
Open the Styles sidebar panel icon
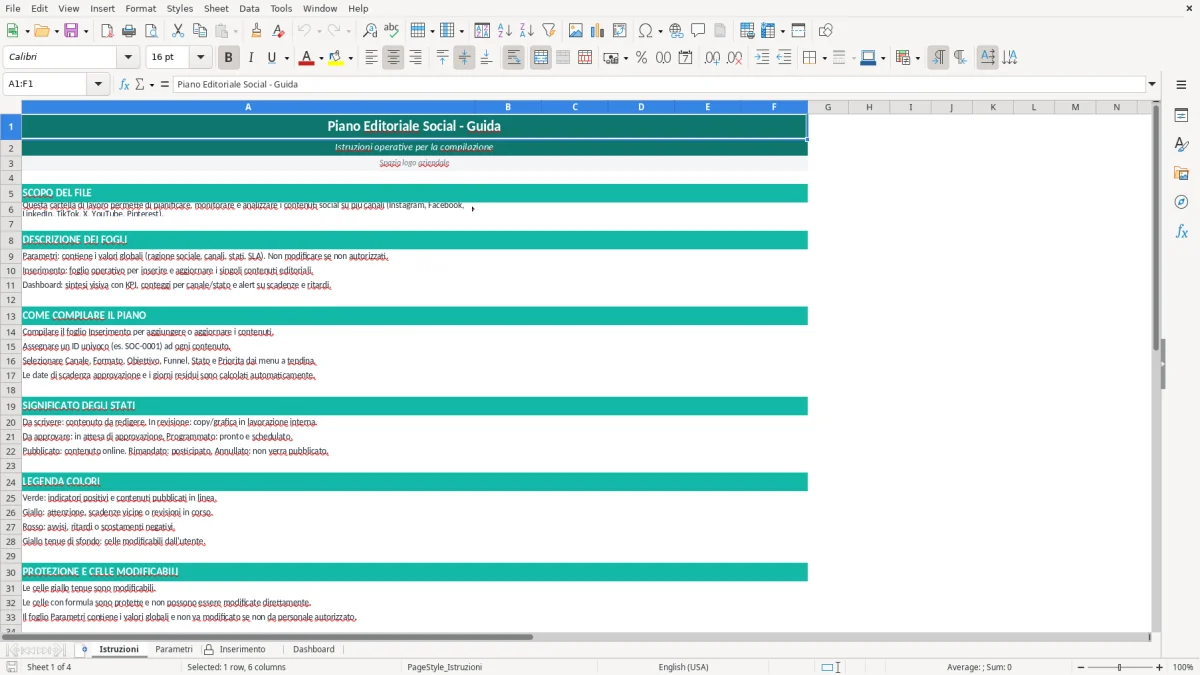pyautogui.click(x=1181, y=145)
